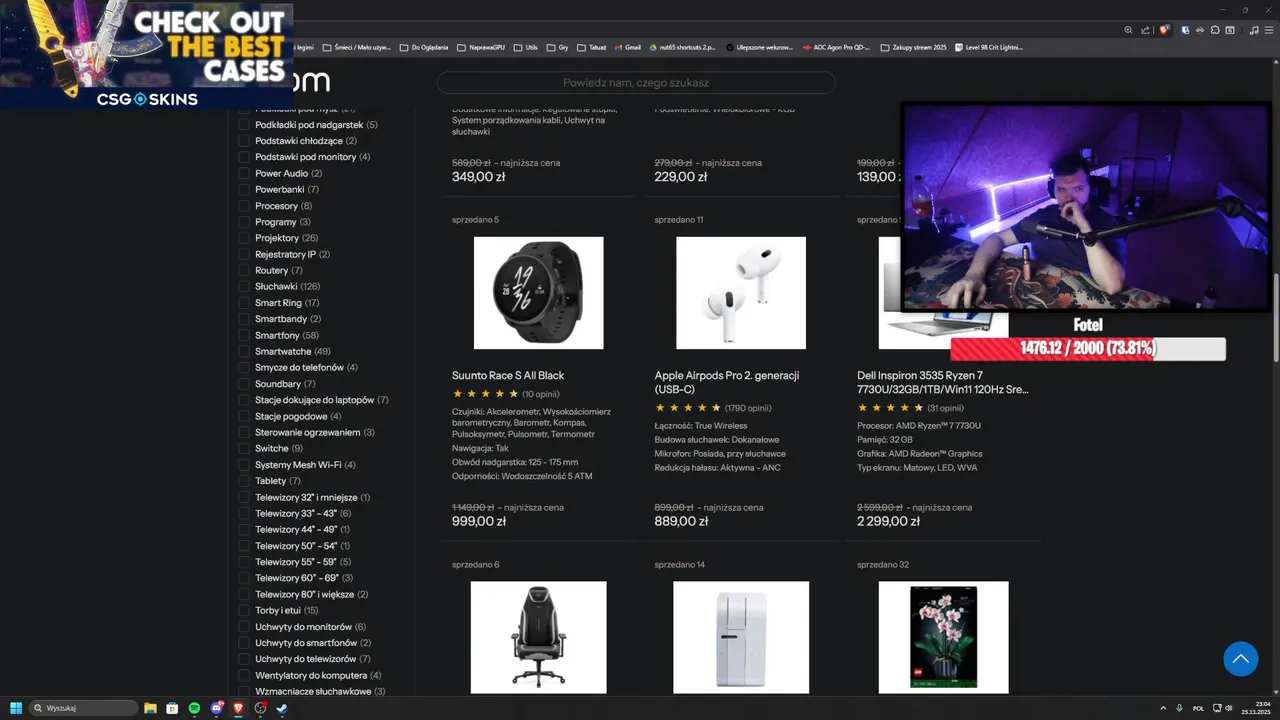Open the AOC Agon Pro bookmark
The image size is (1280, 720).
(x=835, y=47)
